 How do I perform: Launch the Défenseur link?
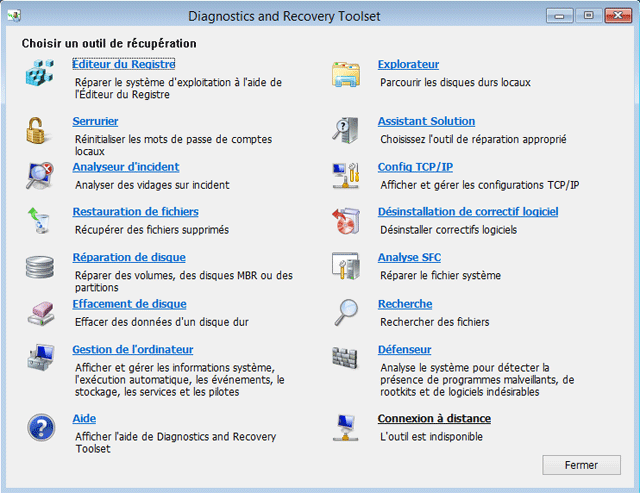(404, 350)
